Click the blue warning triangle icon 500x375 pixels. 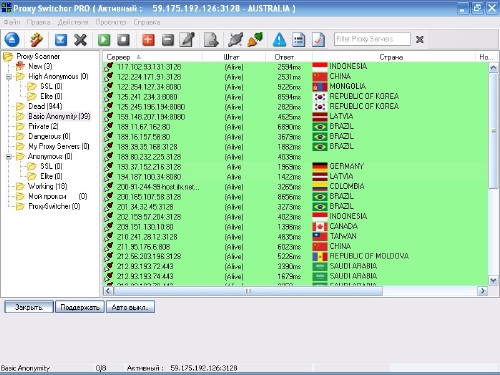click(279, 40)
